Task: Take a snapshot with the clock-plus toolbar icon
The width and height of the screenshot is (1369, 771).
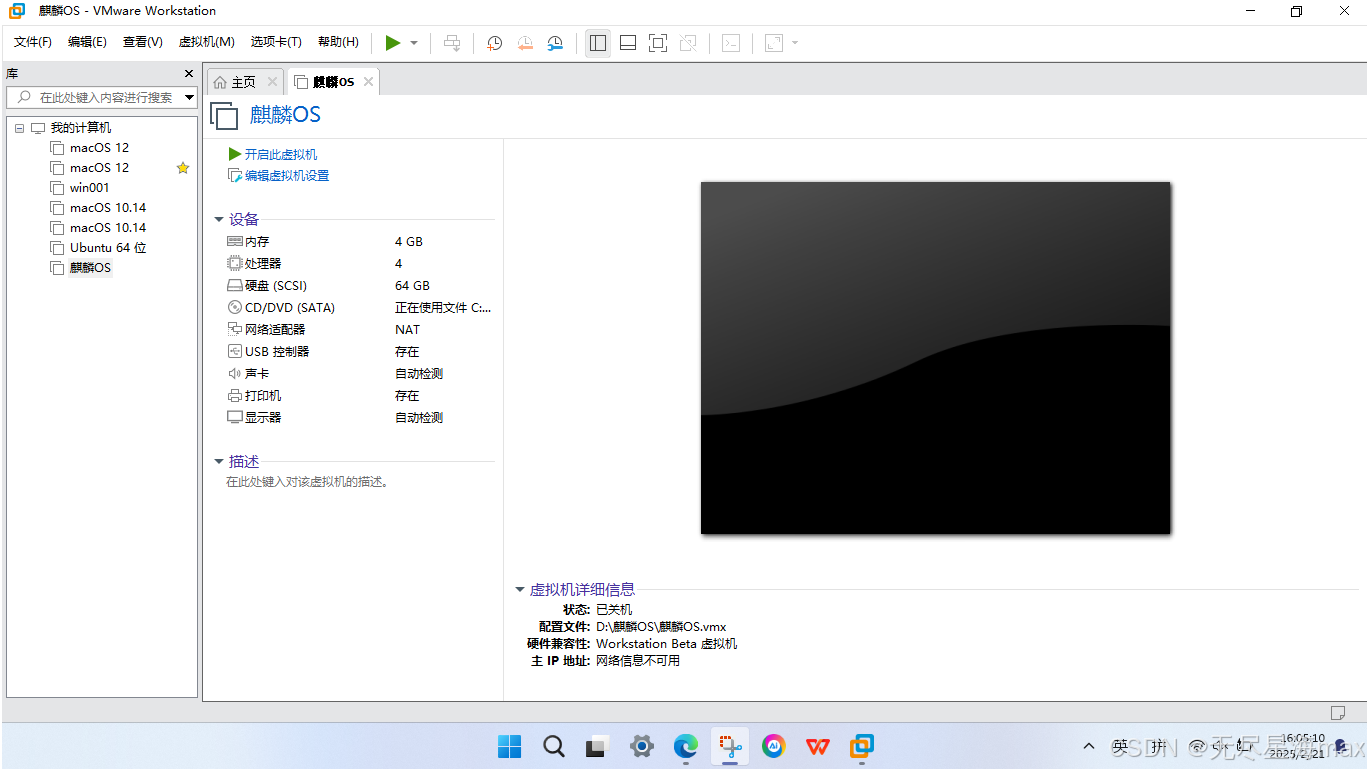Action: click(494, 43)
